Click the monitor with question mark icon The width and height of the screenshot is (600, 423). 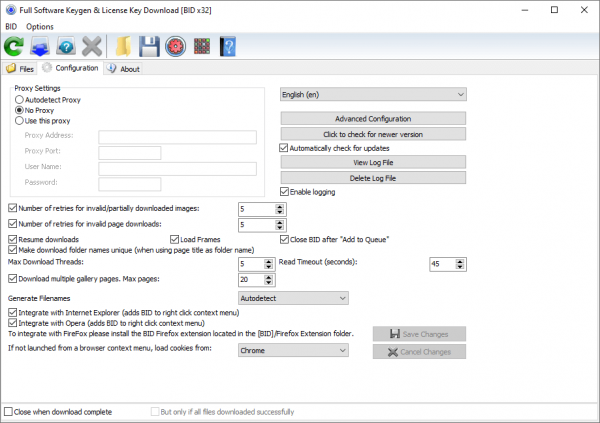pos(66,47)
